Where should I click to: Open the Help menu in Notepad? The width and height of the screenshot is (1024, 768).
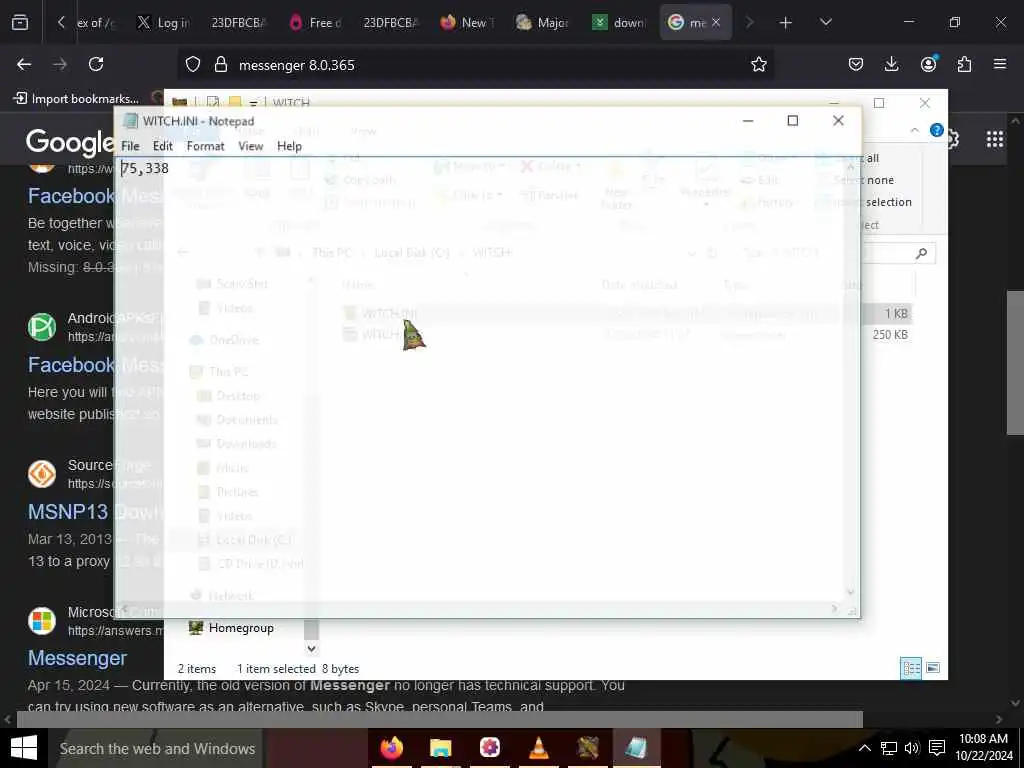click(289, 146)
